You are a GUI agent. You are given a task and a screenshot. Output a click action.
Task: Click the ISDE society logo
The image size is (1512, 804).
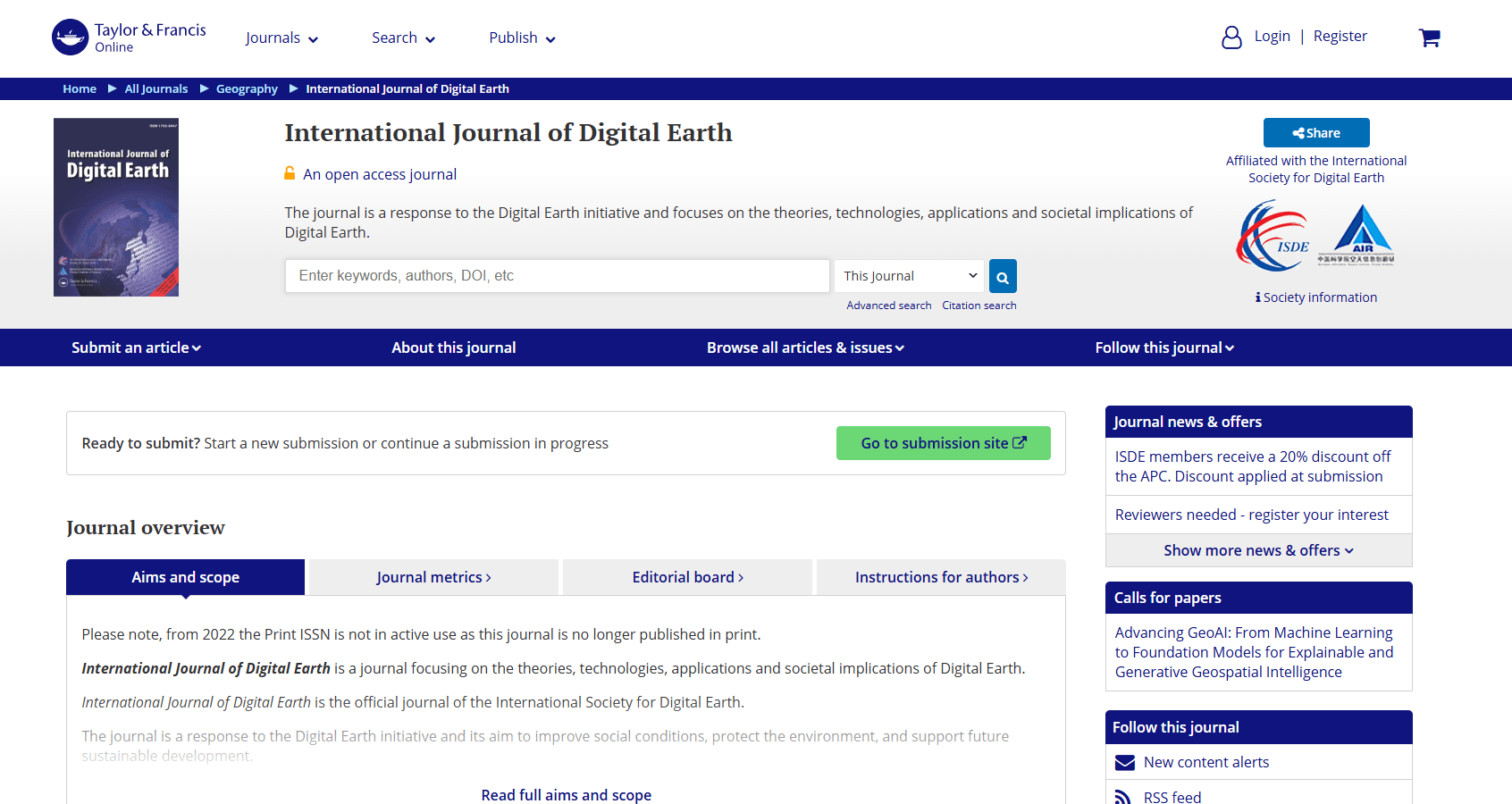(1273, 236)
